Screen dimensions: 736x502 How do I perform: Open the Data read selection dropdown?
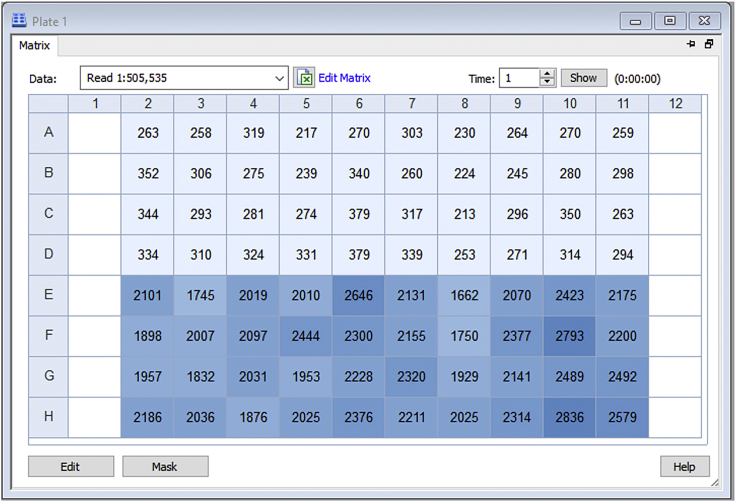point(279,78)
